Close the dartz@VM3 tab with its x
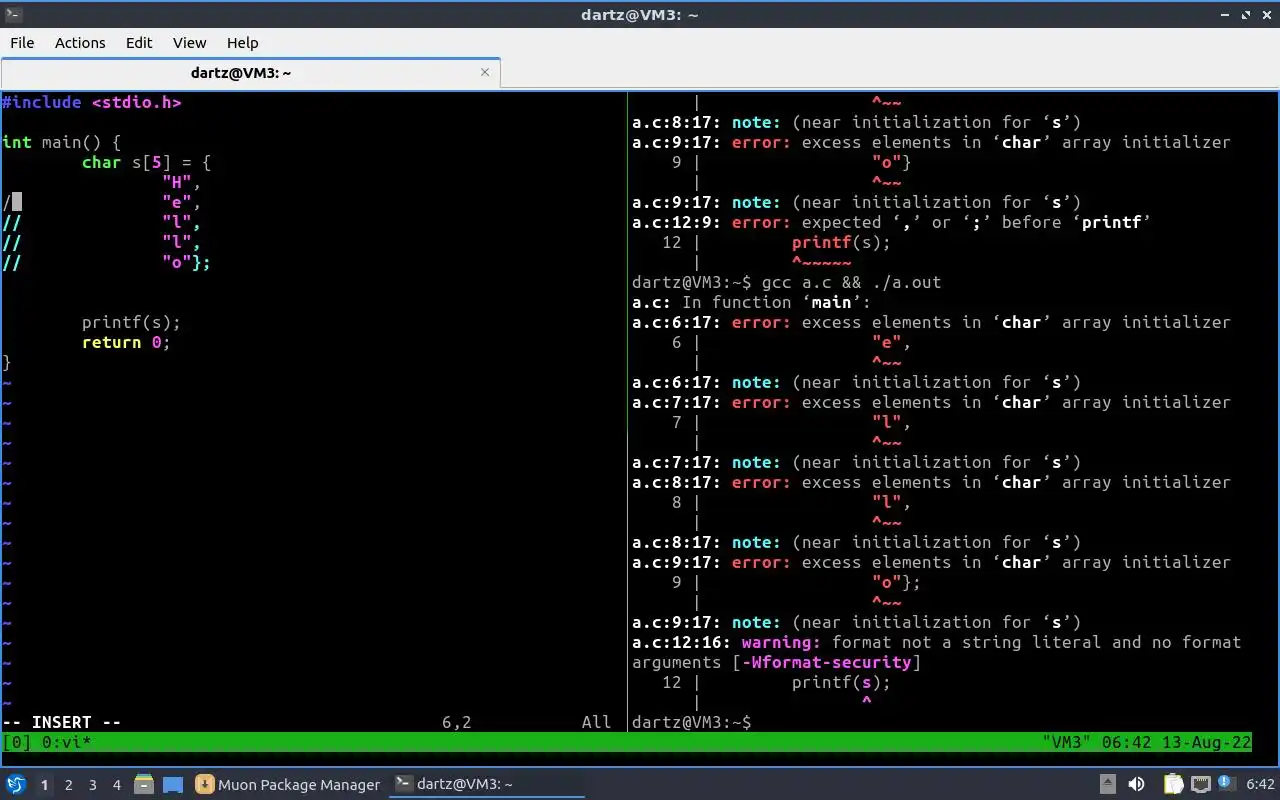This screenshot has height=800, width=1280. (x=485, y=72)
